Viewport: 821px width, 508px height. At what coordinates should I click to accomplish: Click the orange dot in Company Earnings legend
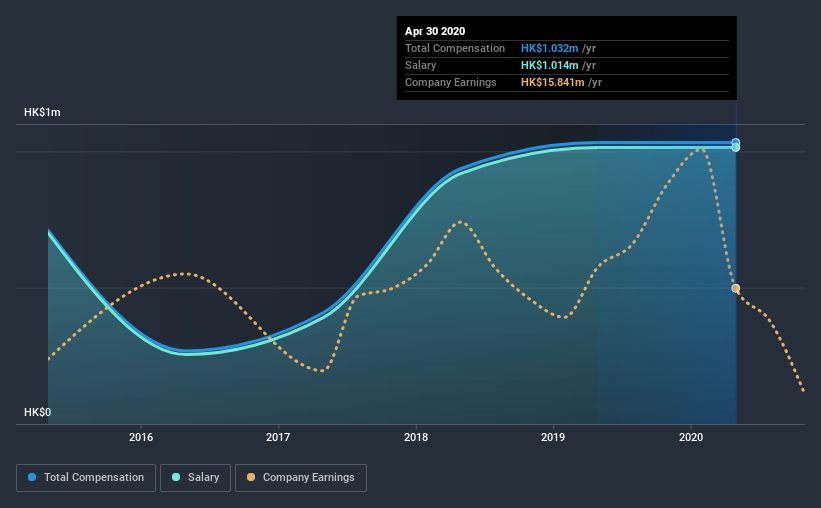[x=251, y=477]
